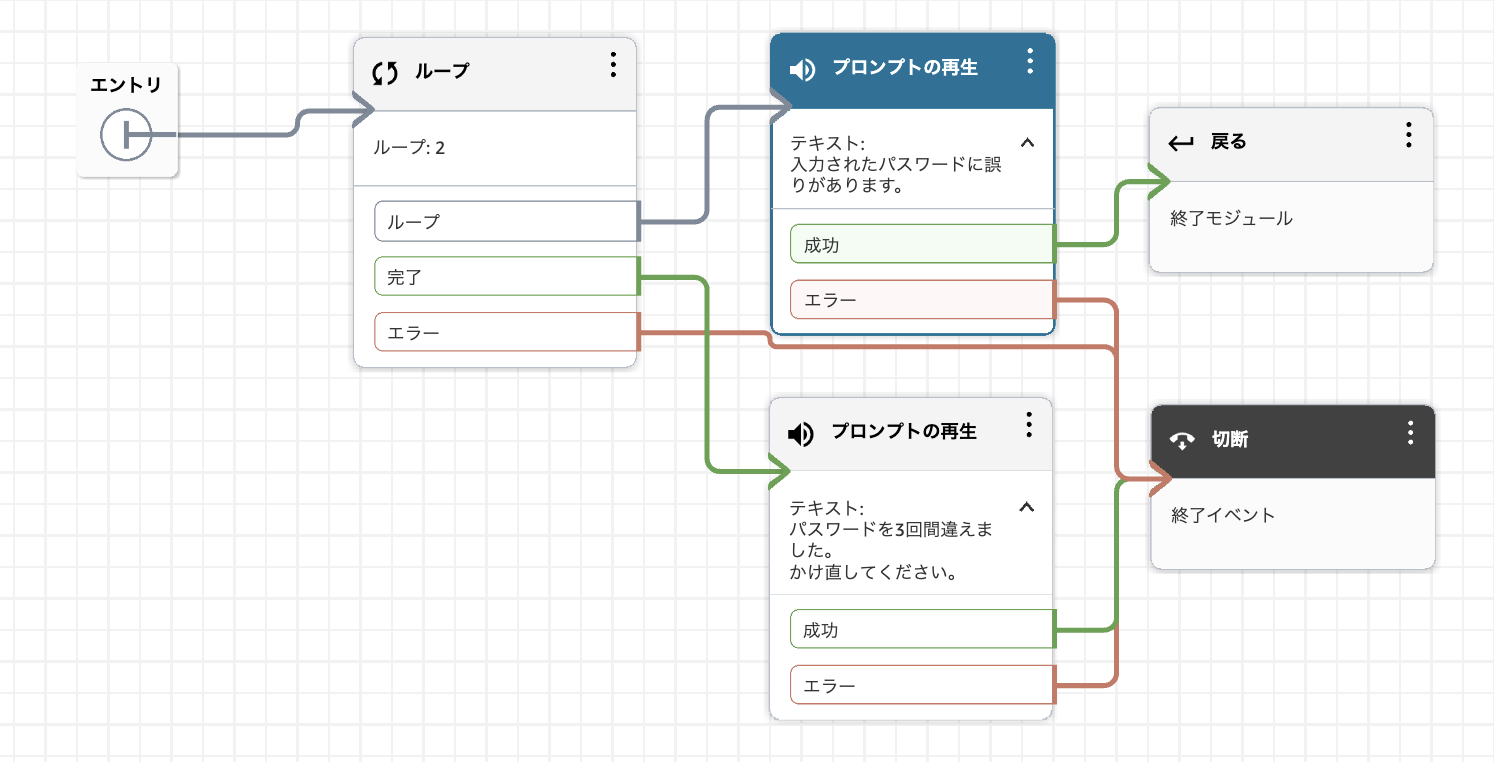
Task: Open the three-dot menu of 切断 block
Action: 1410,433
